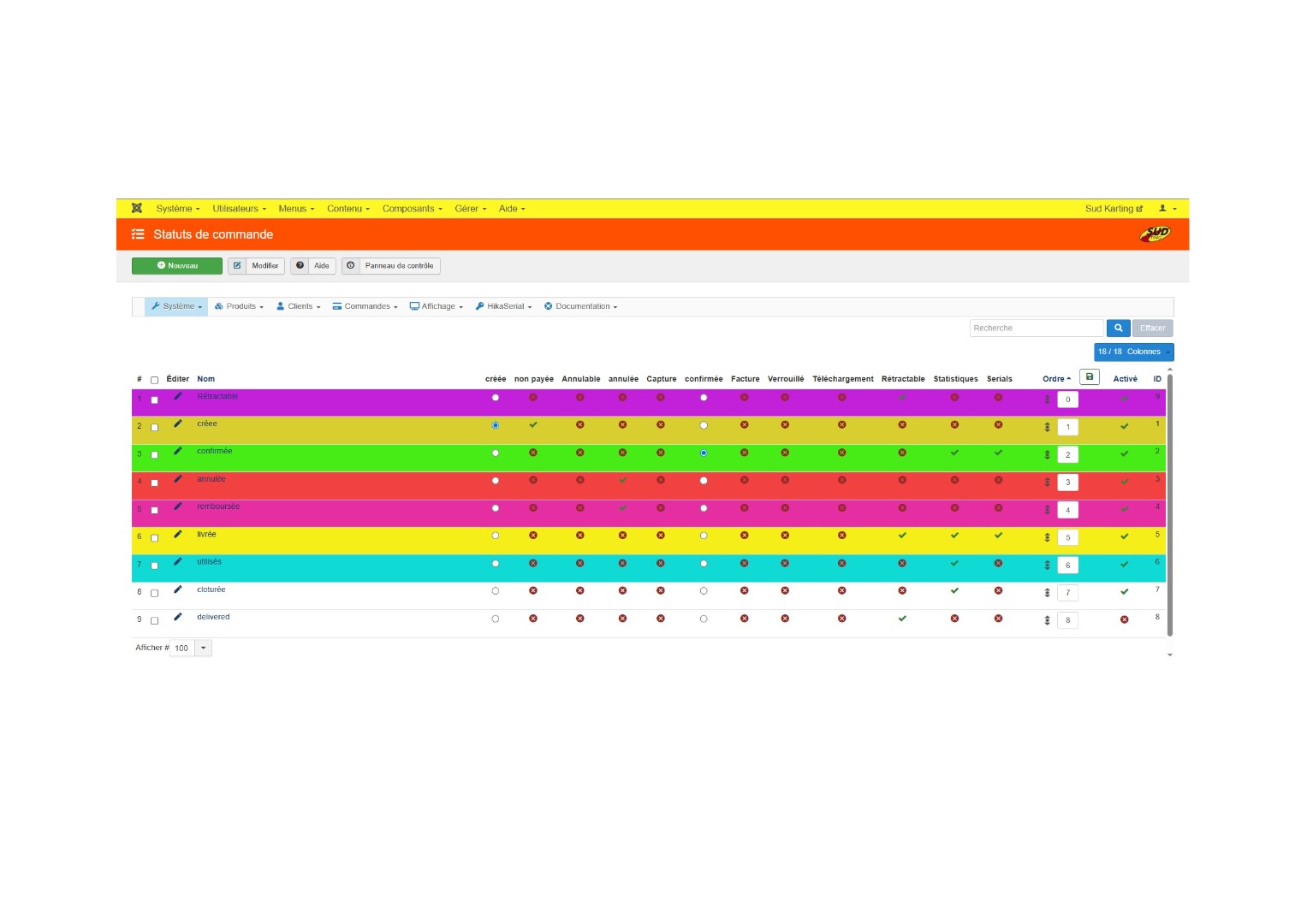The height and width of the screenshot is (924, 1307).
Task: Toggle Activé red cross for delivered row
Action: [1125, 619]
